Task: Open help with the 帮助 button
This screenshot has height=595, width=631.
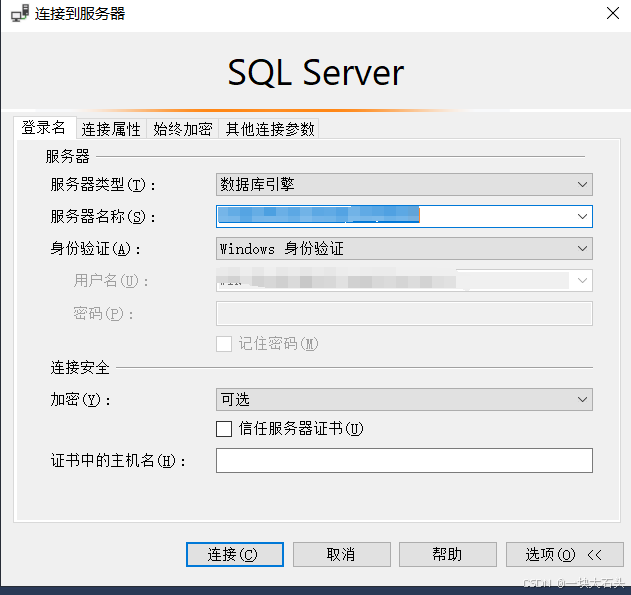Action: (447, 554)
